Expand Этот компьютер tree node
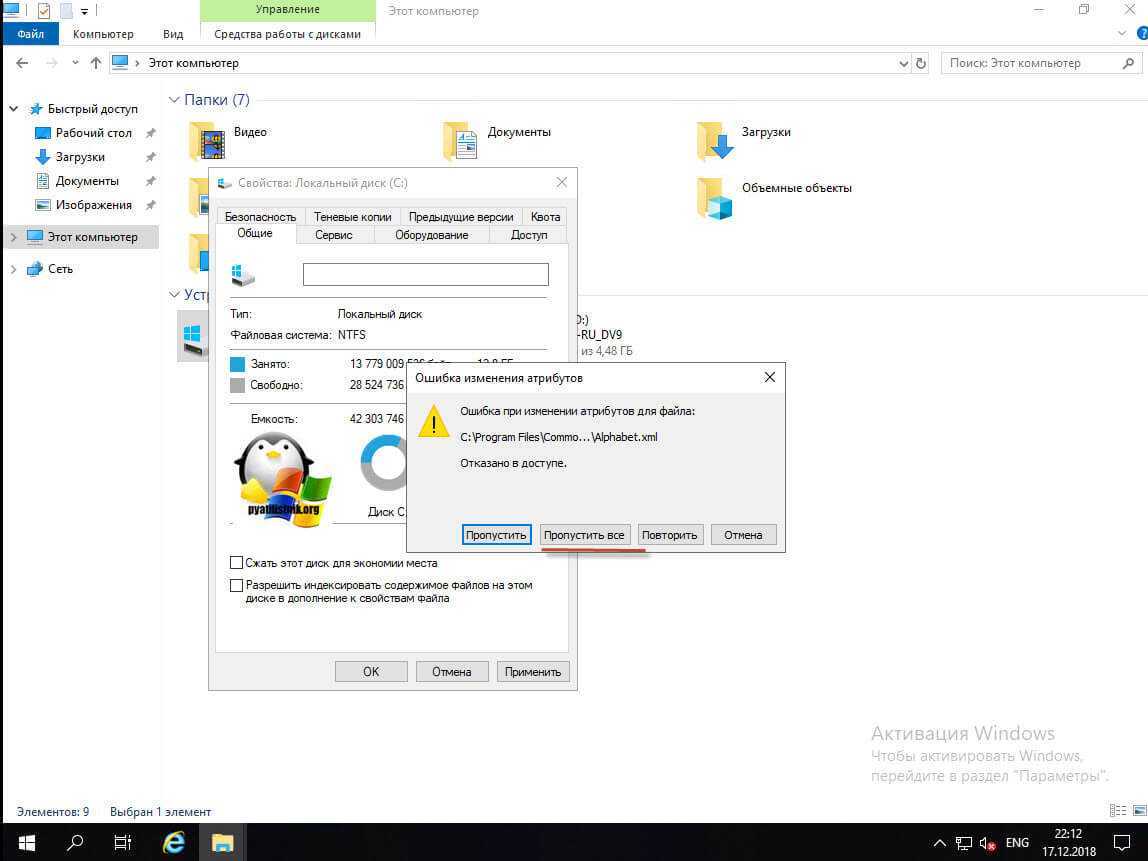Viewport: 1148px width, 861px height. [x=13, y=237]
